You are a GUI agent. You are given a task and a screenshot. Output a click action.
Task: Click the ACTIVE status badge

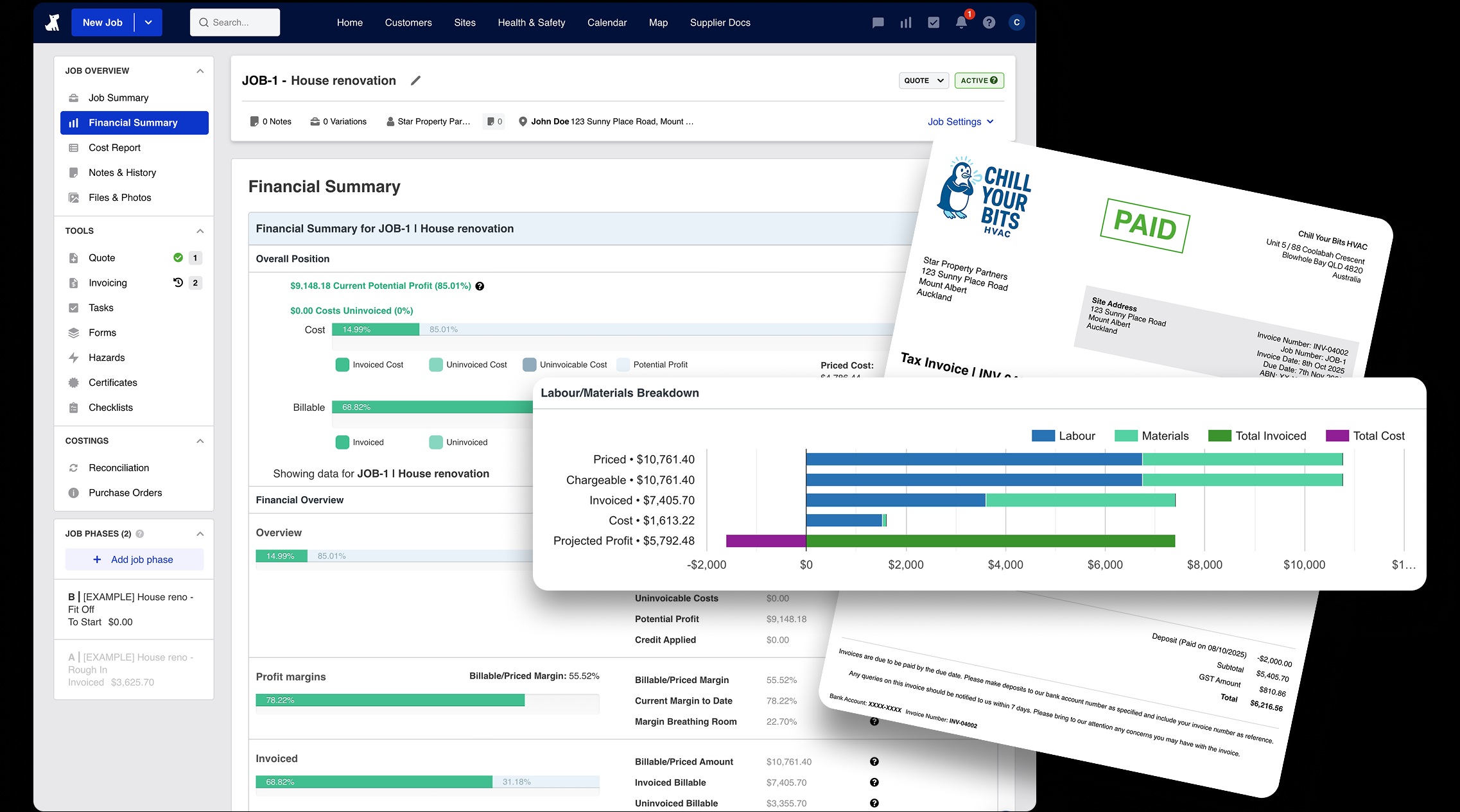pos(979,80)
